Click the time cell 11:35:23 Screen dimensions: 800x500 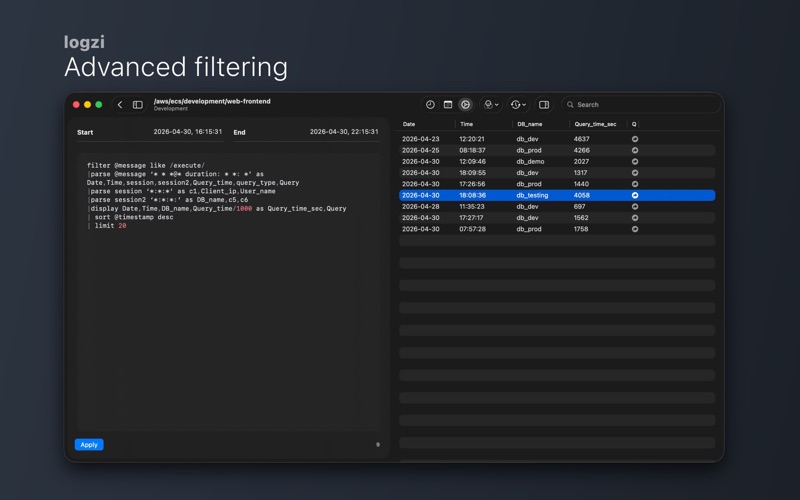click(472, 207)
